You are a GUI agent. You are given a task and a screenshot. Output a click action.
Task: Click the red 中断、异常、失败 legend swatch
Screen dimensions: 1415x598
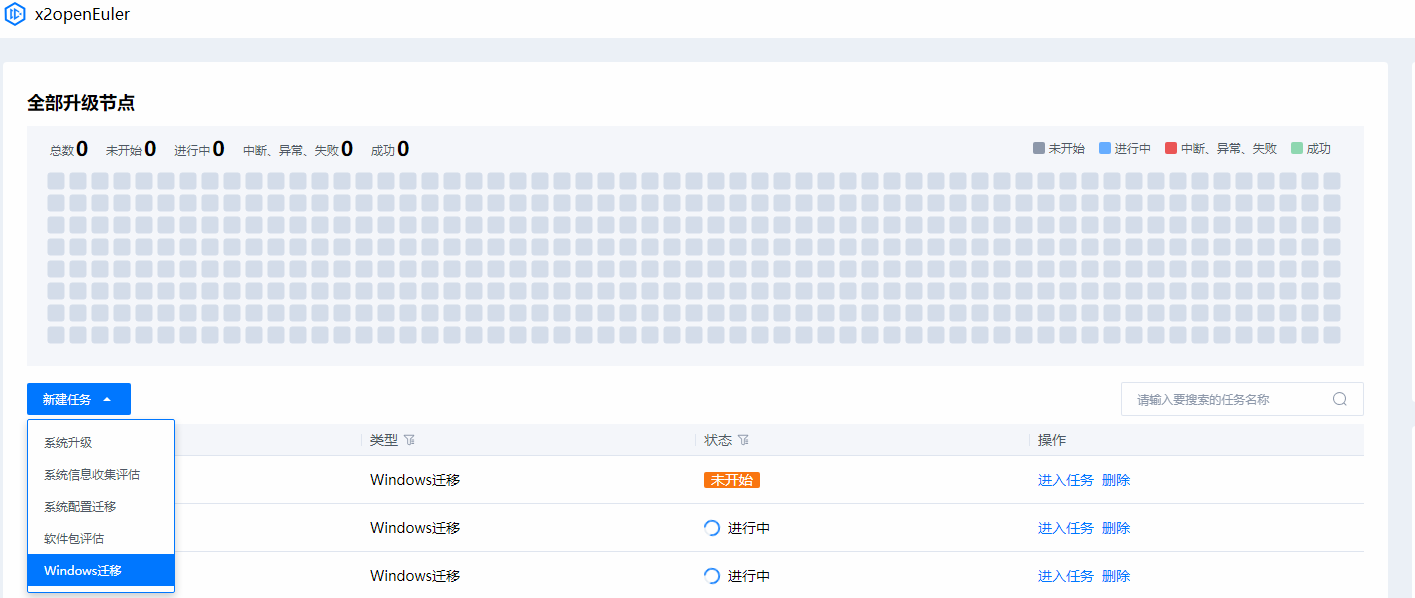pos(1171,148)
